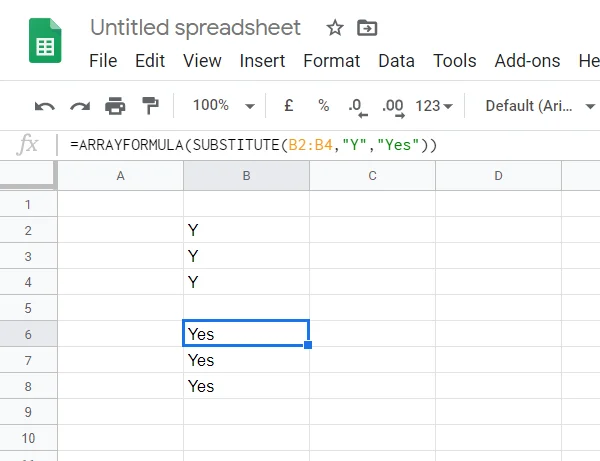Screen dimensions: 600x461
Task: Select column C header
Action: (372, 176)
